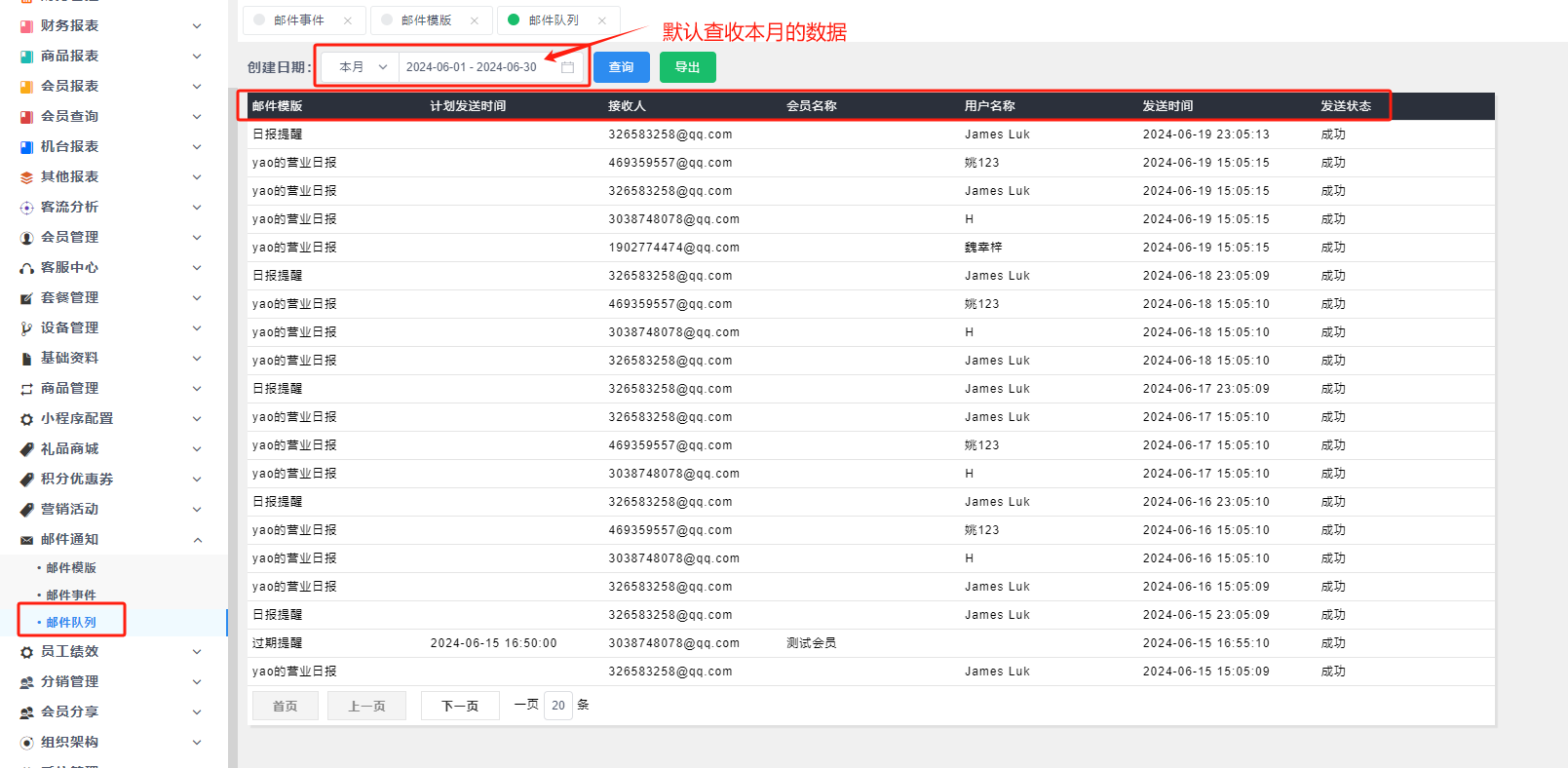The image size is (1568, 768).
Task: Close the 邮件模版 tab
Action: click(x=475, y=20)
